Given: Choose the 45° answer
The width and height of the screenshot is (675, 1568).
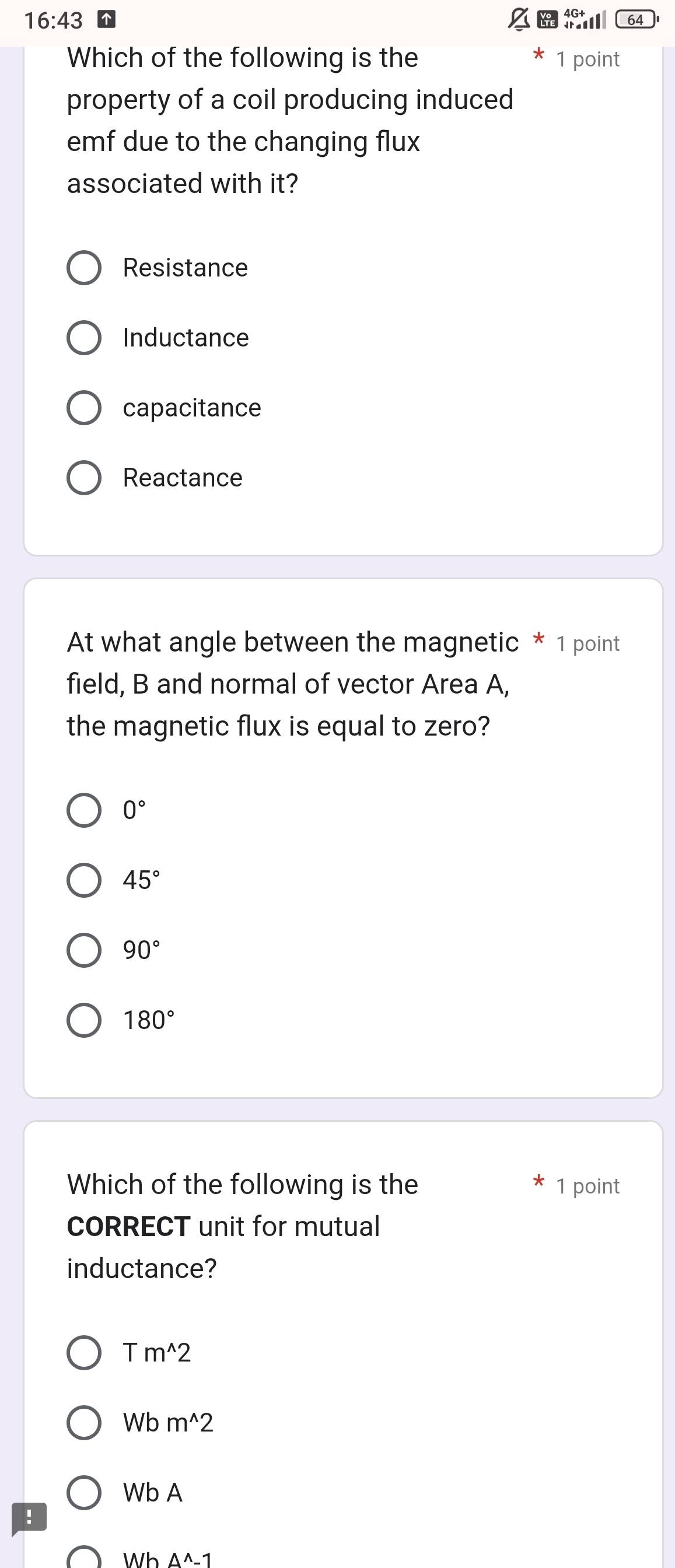Looking at the screenshot, I should (x=84, y=880).
